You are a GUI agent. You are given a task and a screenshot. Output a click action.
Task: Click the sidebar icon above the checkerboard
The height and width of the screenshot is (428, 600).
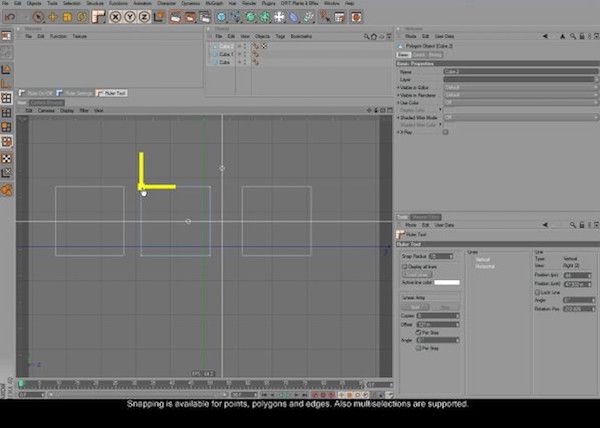click(x=7, y=142)
